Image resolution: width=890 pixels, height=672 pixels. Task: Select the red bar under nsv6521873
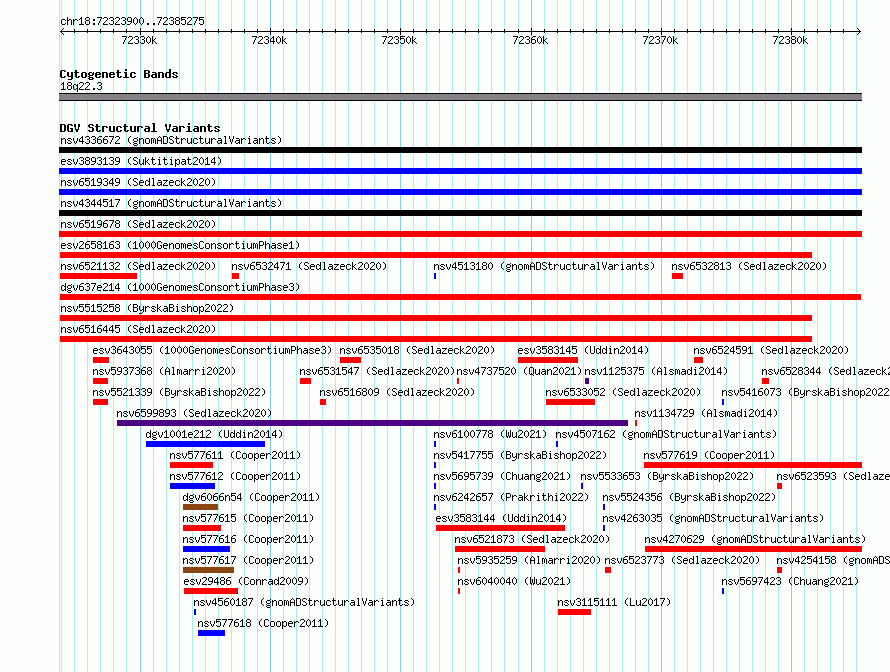coord(499,549)
